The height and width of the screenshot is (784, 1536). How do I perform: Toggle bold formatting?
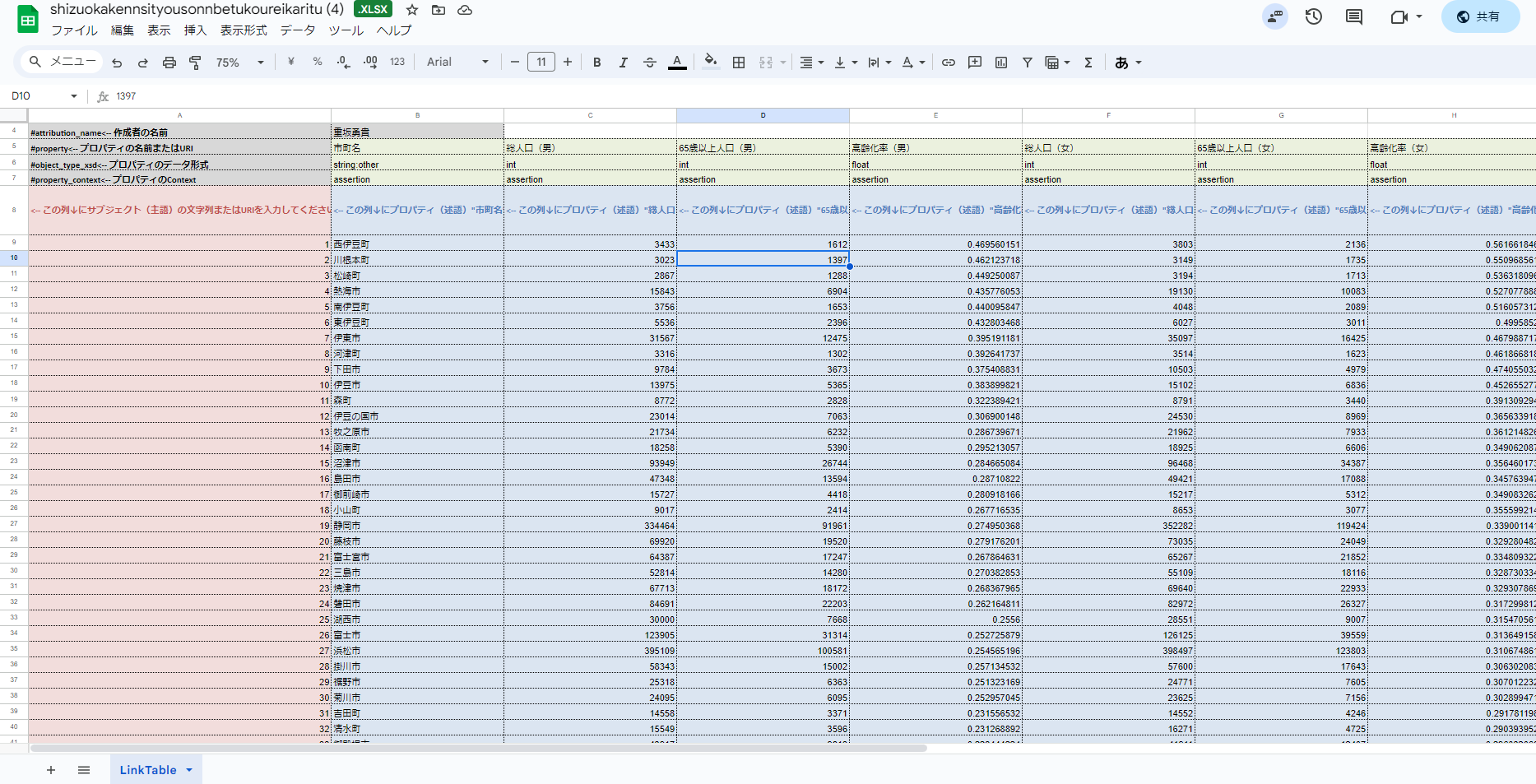pos(597,63)
